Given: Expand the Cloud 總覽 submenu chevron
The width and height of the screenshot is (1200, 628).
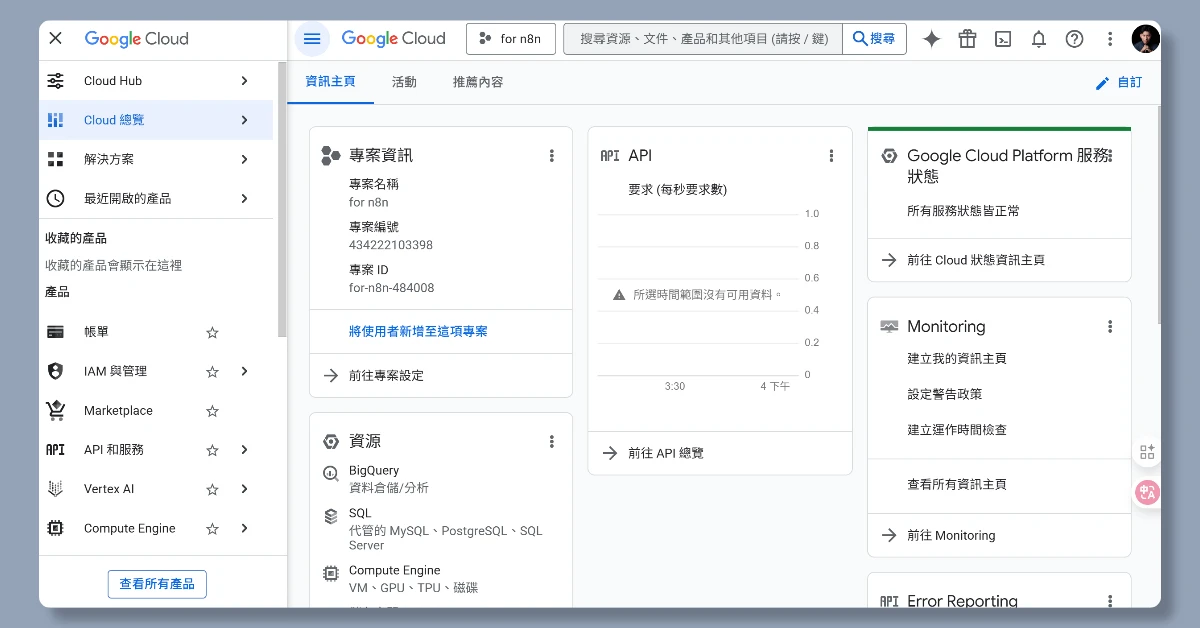Looking at the screenshot, I should pos(245,120).
